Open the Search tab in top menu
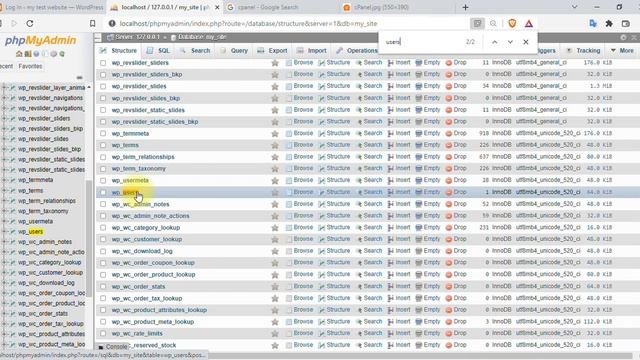The height and width of the screenshot is (360, 640). [195, 51]
